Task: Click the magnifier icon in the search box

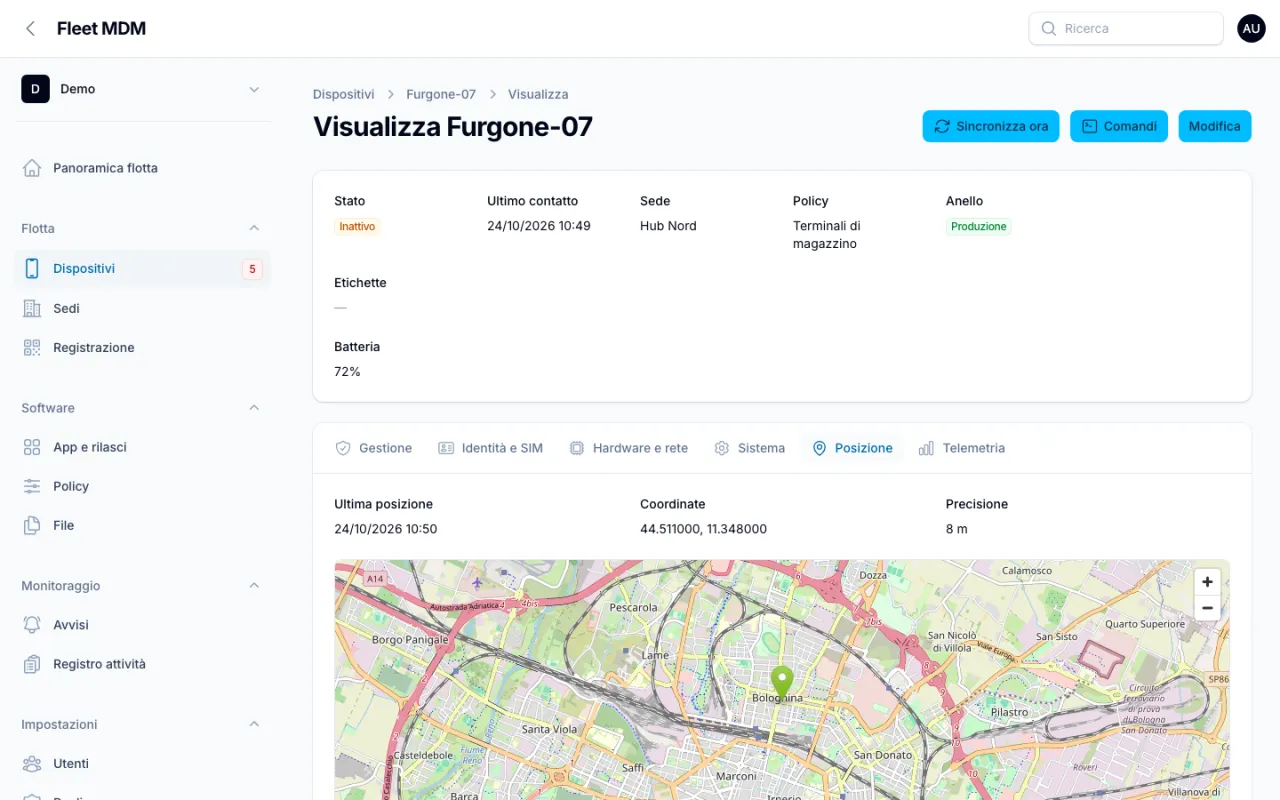Action: pyautogui.click(x=1049, y=29)
